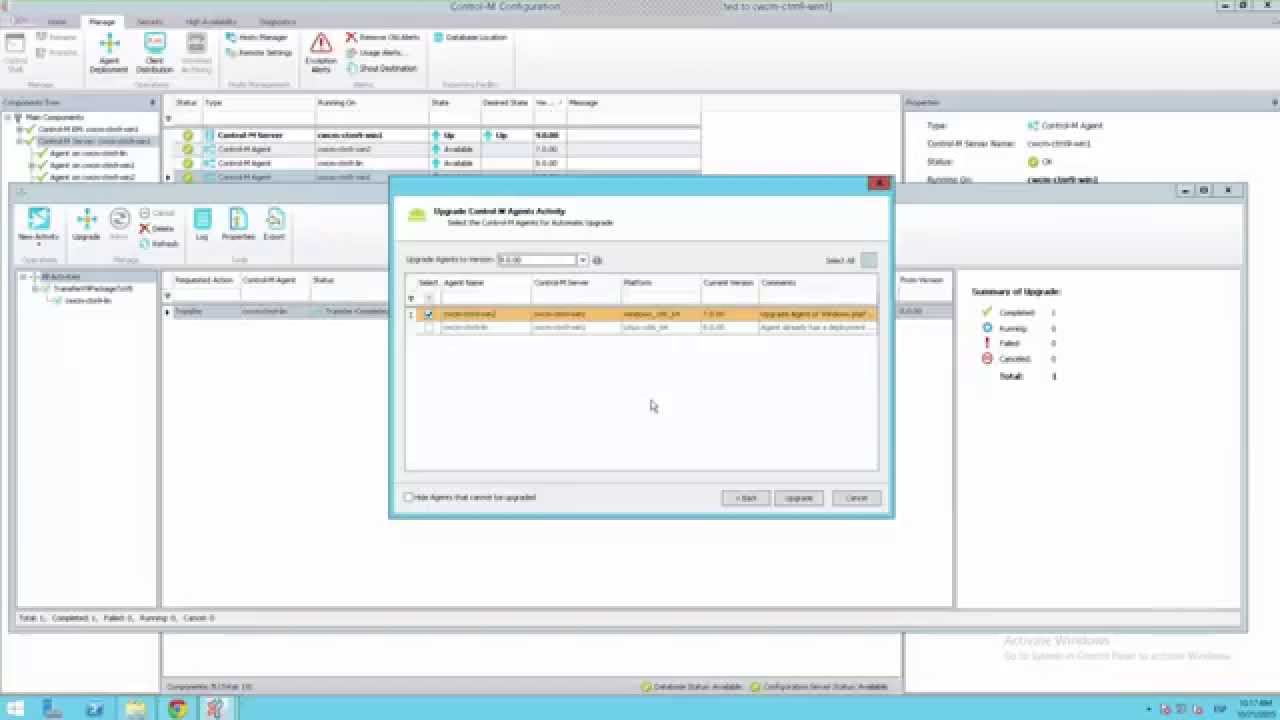1280x720 pixels.
Task: Uncheck the highlighted agent row's Select checkbox
Action: tap(429, 314)
